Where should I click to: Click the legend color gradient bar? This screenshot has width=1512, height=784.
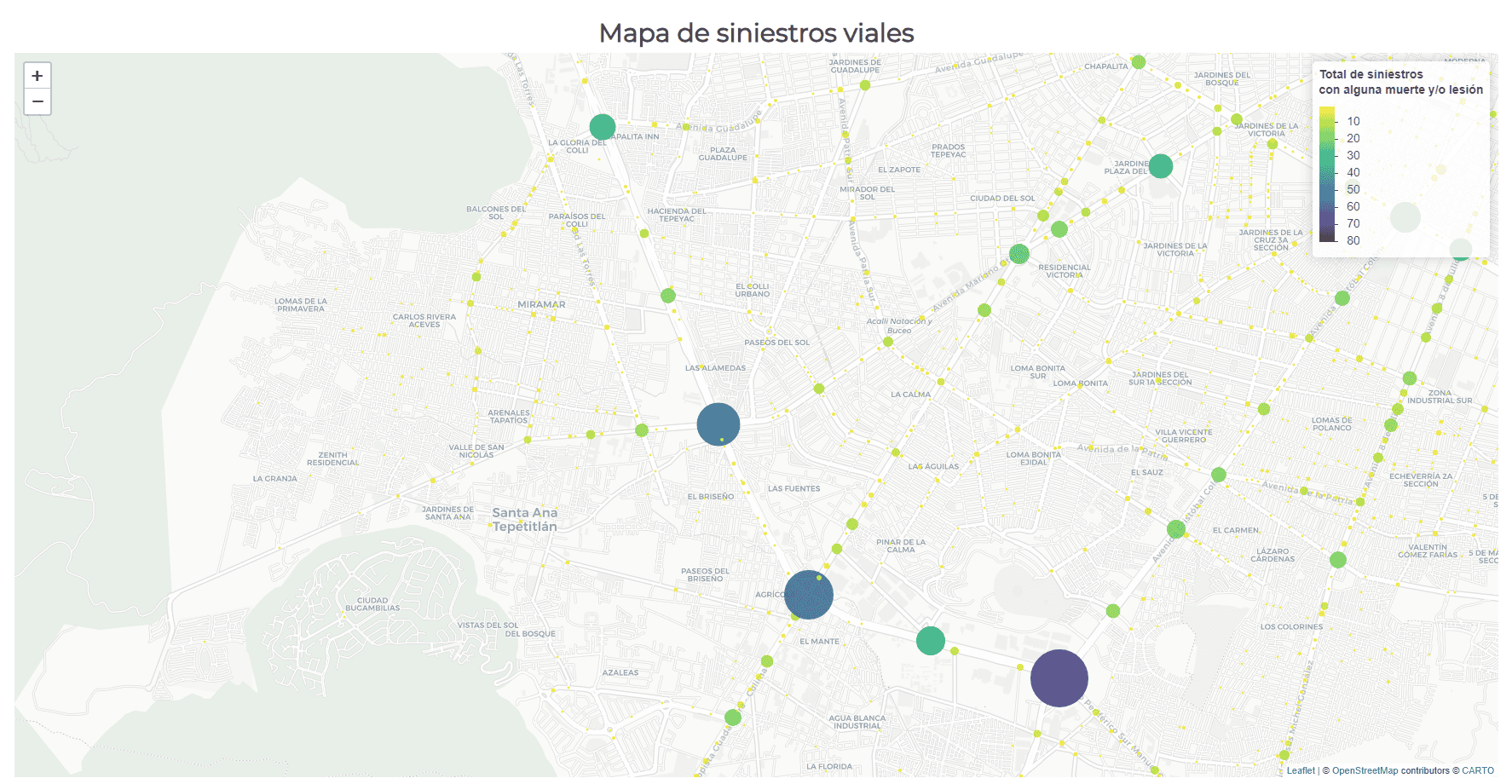click(x=1327, y=175)
